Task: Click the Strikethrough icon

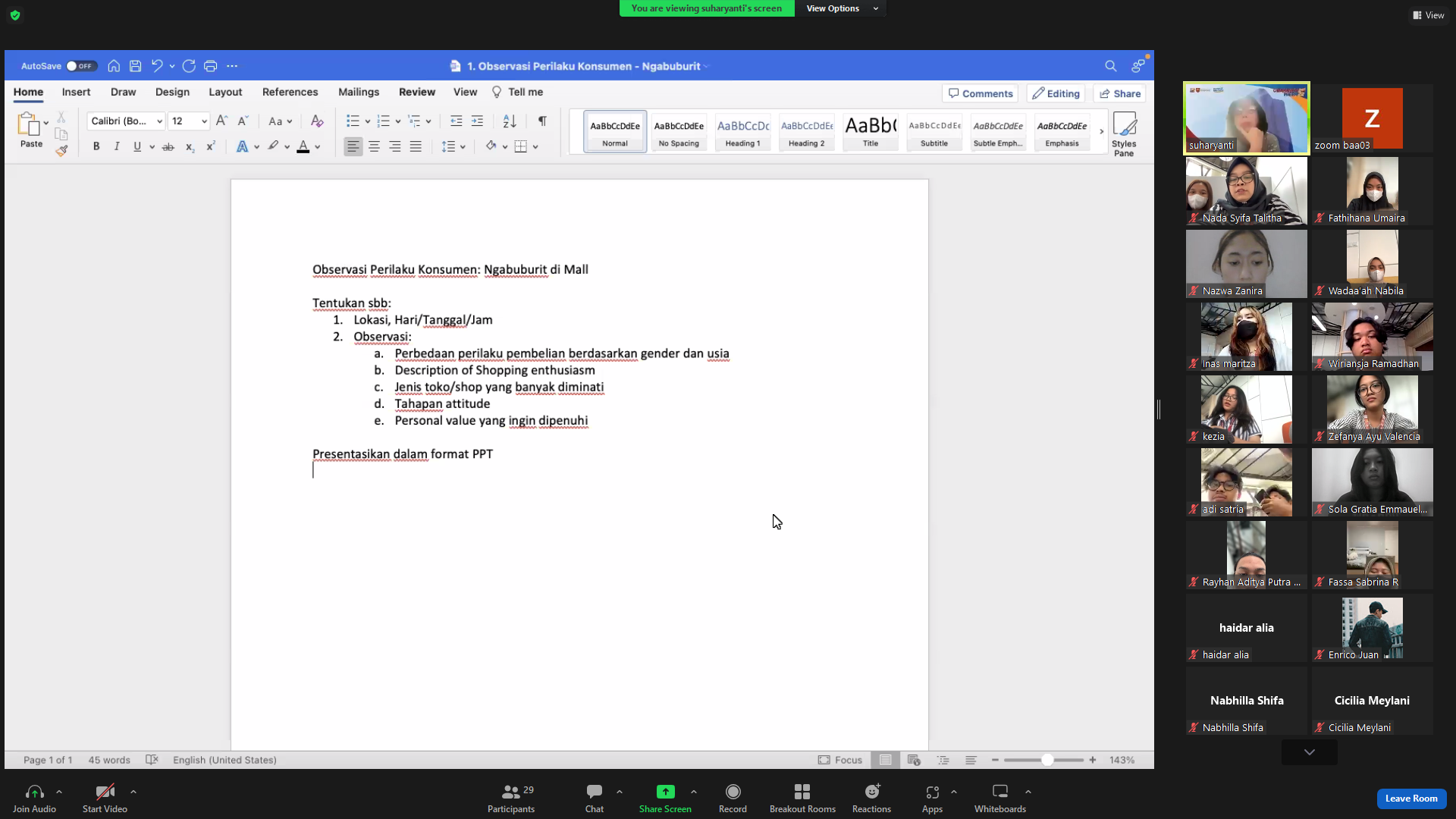Action: pos(168,146)
